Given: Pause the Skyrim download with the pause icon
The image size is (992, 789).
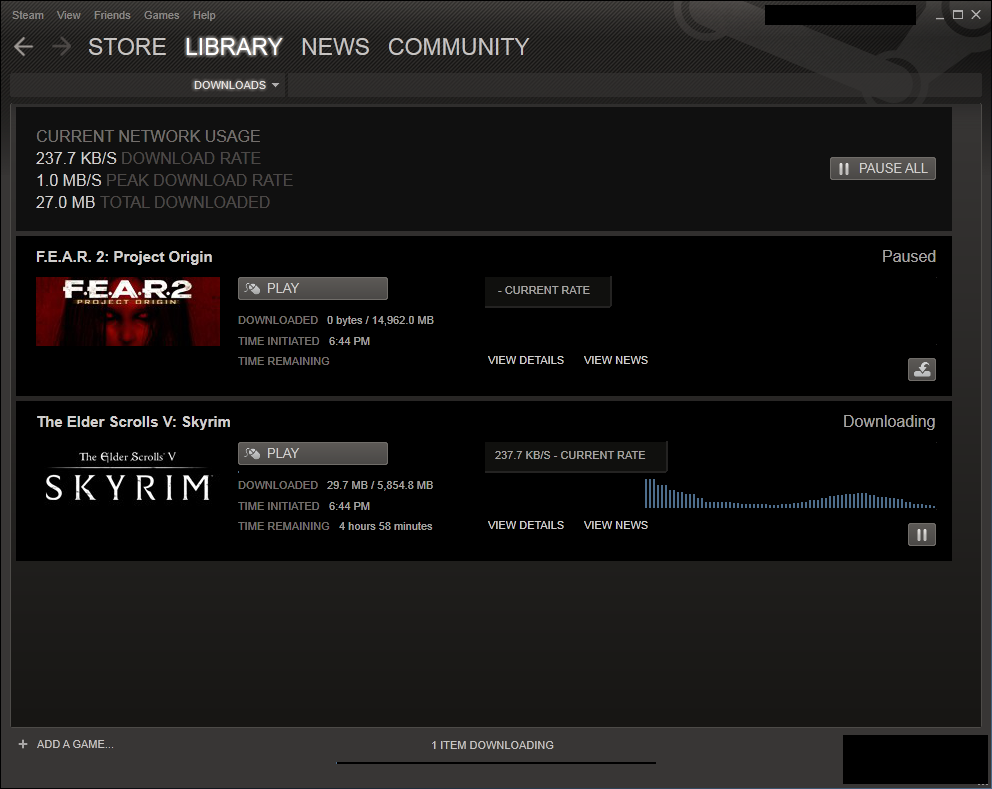Looking at the screenshot, I should [922, 535].
